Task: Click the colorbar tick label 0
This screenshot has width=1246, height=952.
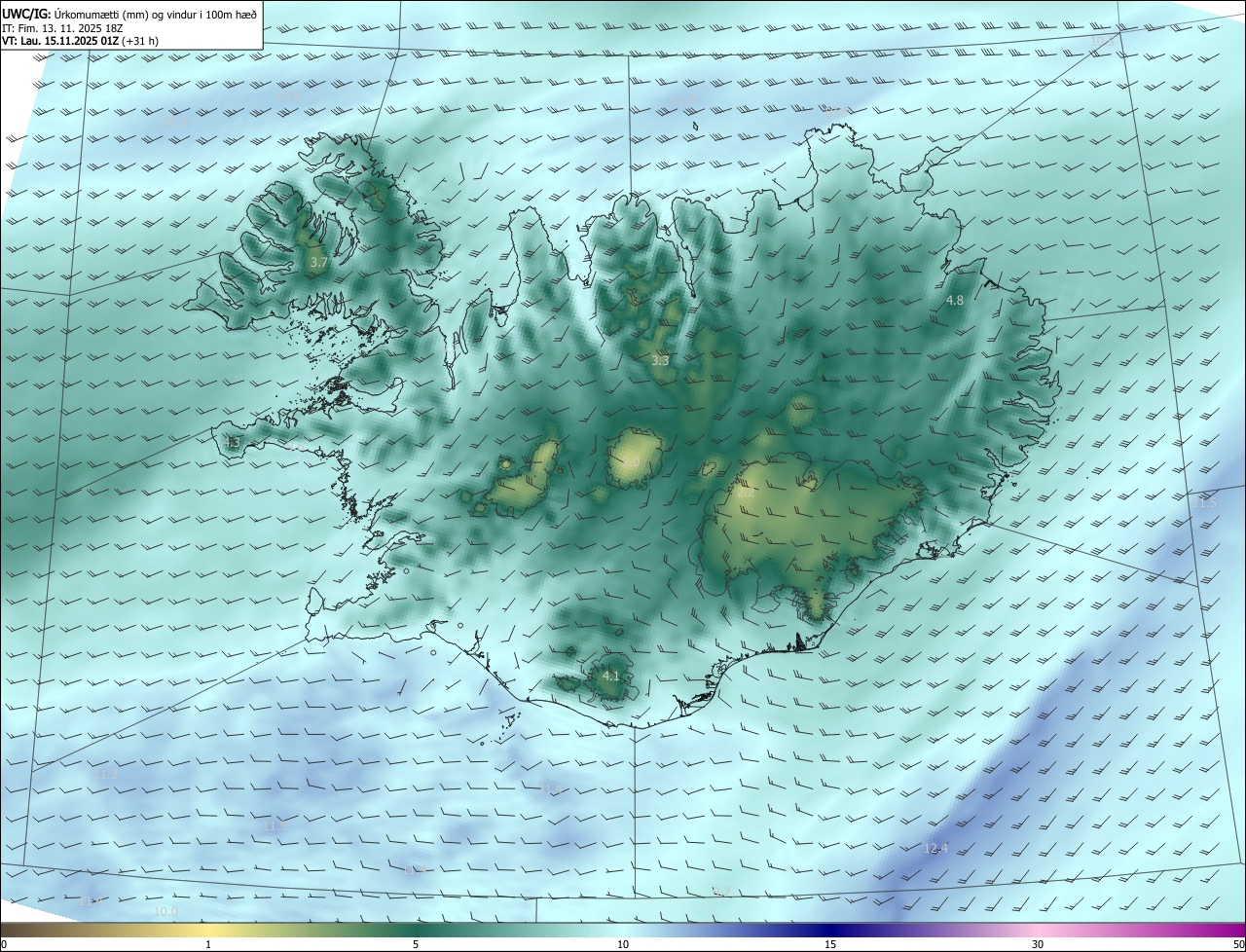Action: pyautogui.click(x=4, y=944)
